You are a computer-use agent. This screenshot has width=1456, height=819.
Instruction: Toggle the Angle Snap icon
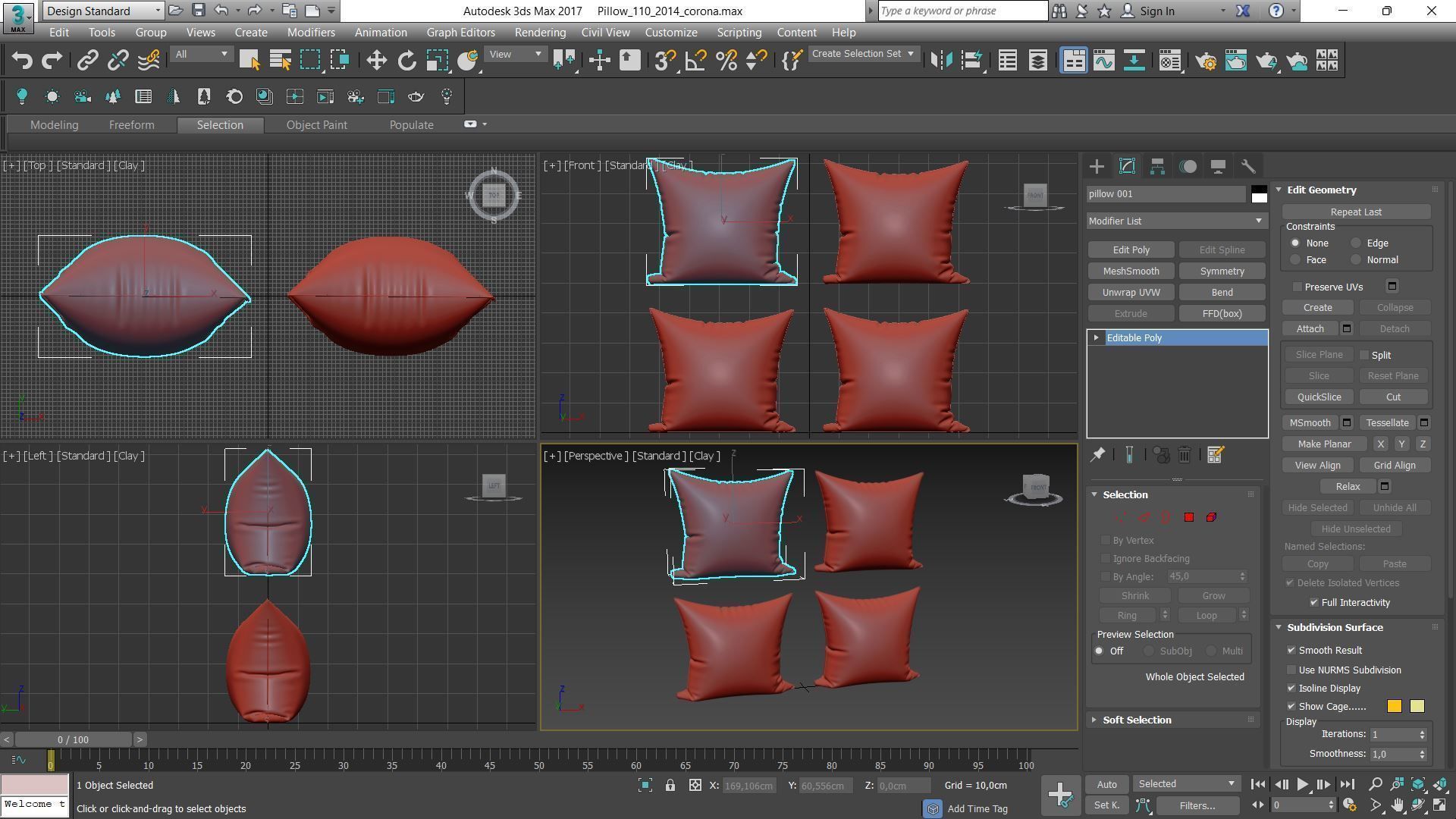695,61
